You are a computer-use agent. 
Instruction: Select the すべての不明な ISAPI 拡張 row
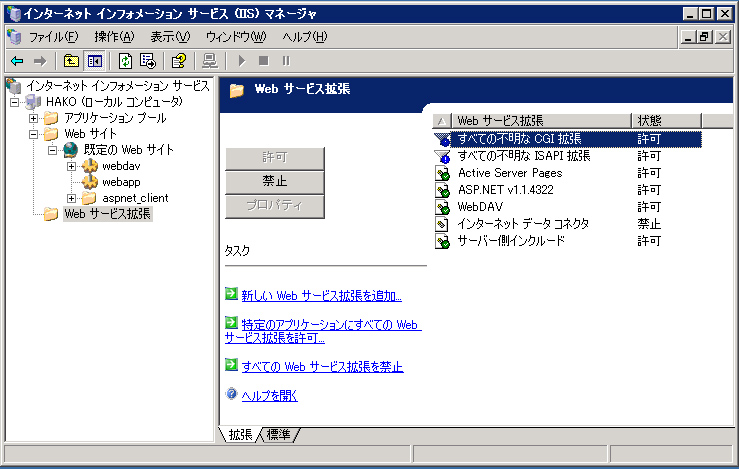click(x=567, y=156)
